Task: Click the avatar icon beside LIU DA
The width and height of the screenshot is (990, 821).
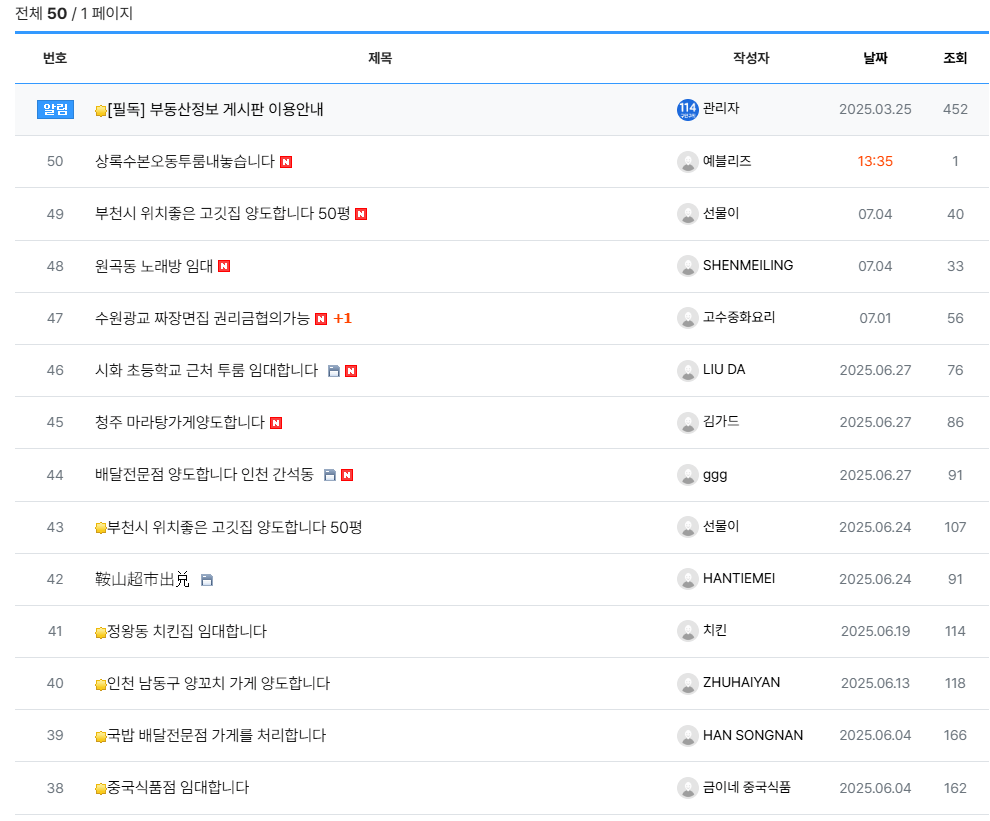Action: (687, 370)
